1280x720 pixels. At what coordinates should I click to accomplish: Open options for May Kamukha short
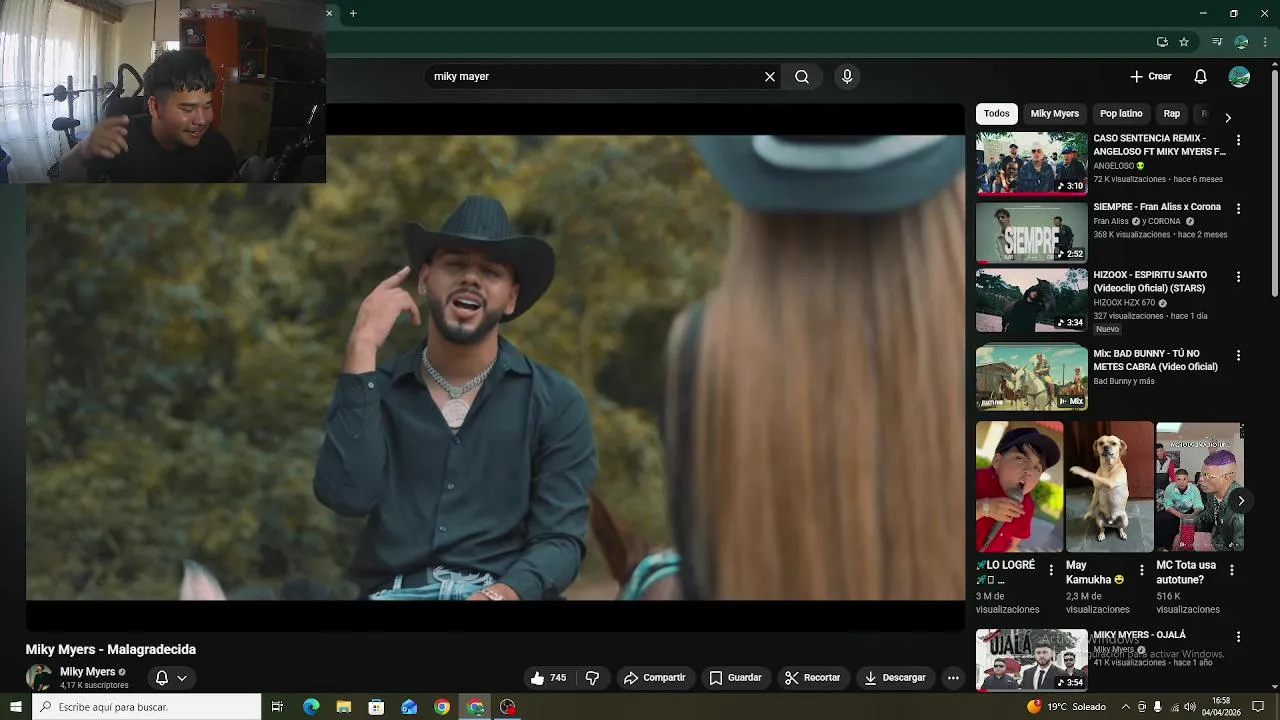point(1141,570)
